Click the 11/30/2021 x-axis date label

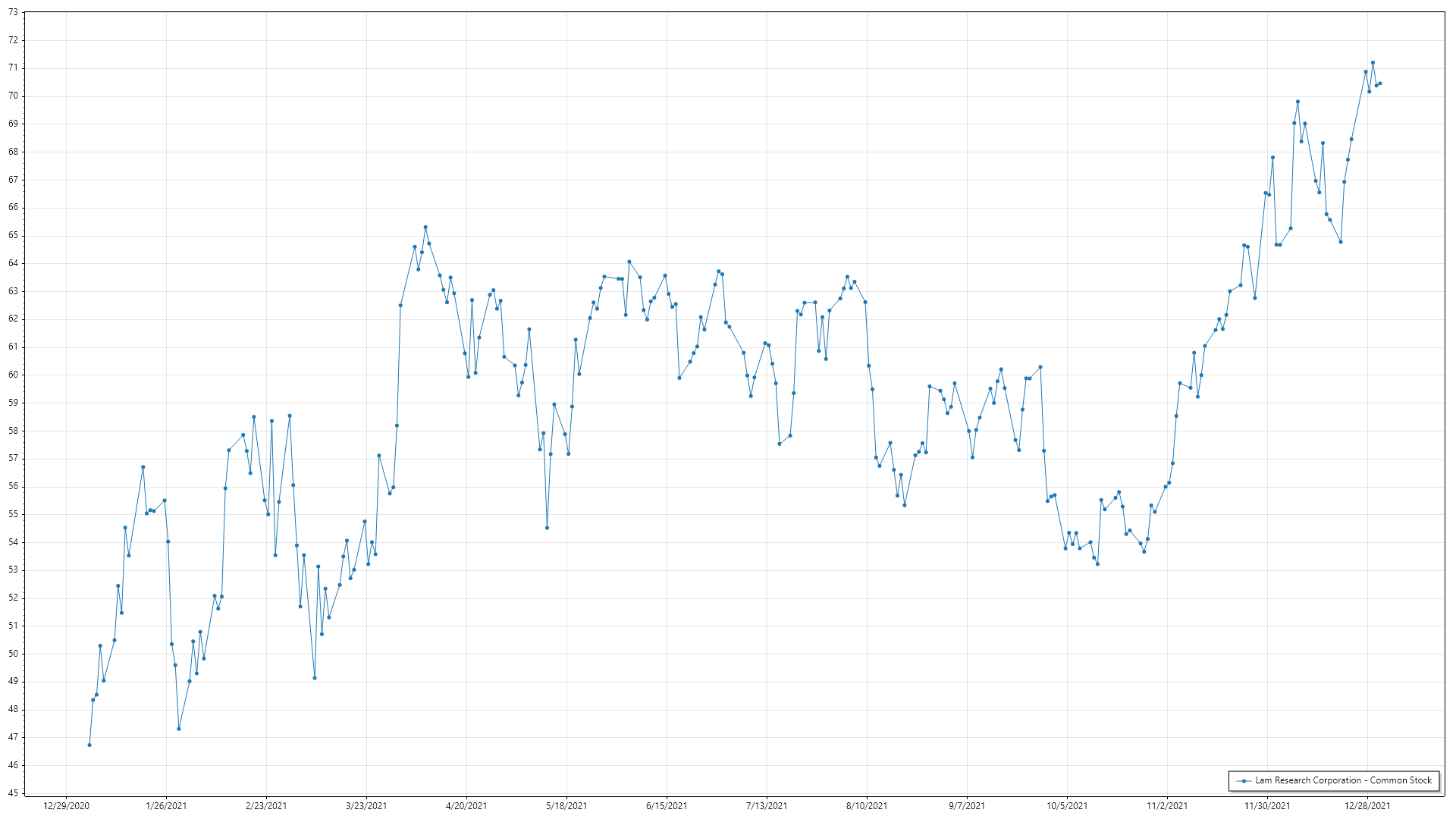[1267, 806]
